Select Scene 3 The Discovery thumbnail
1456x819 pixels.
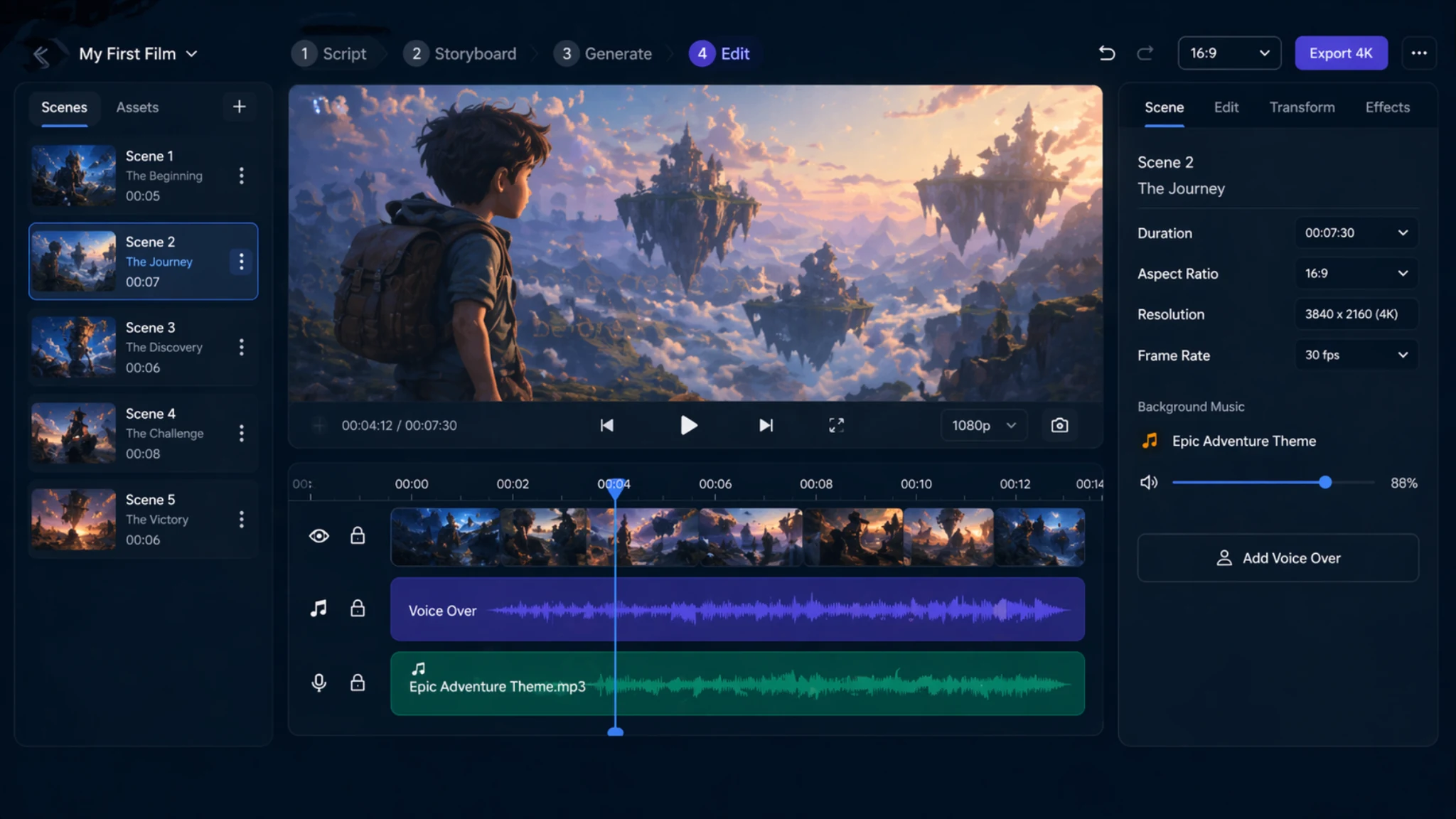pos(73,347)
